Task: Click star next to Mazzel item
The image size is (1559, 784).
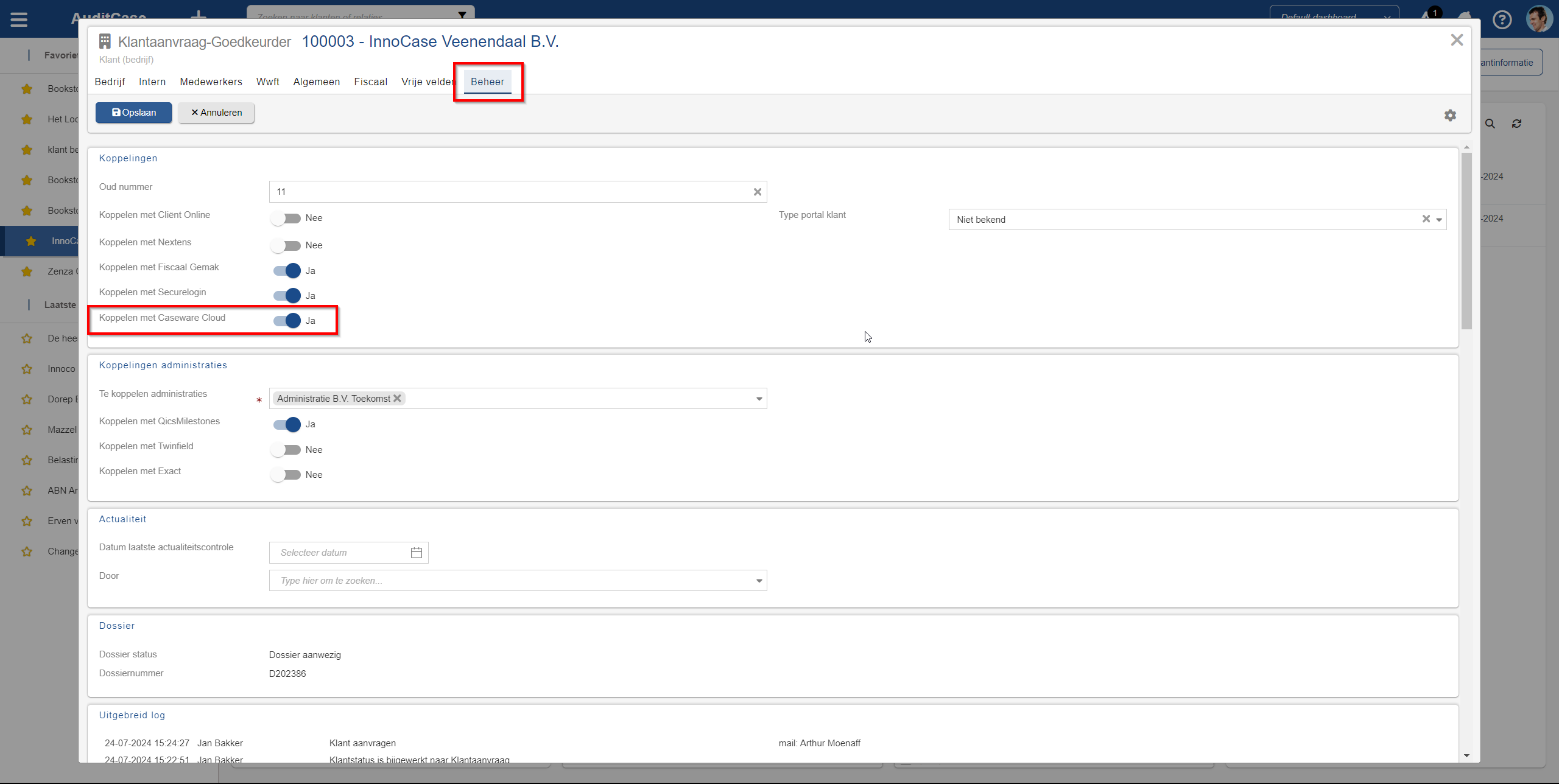Action: [27, 430]
